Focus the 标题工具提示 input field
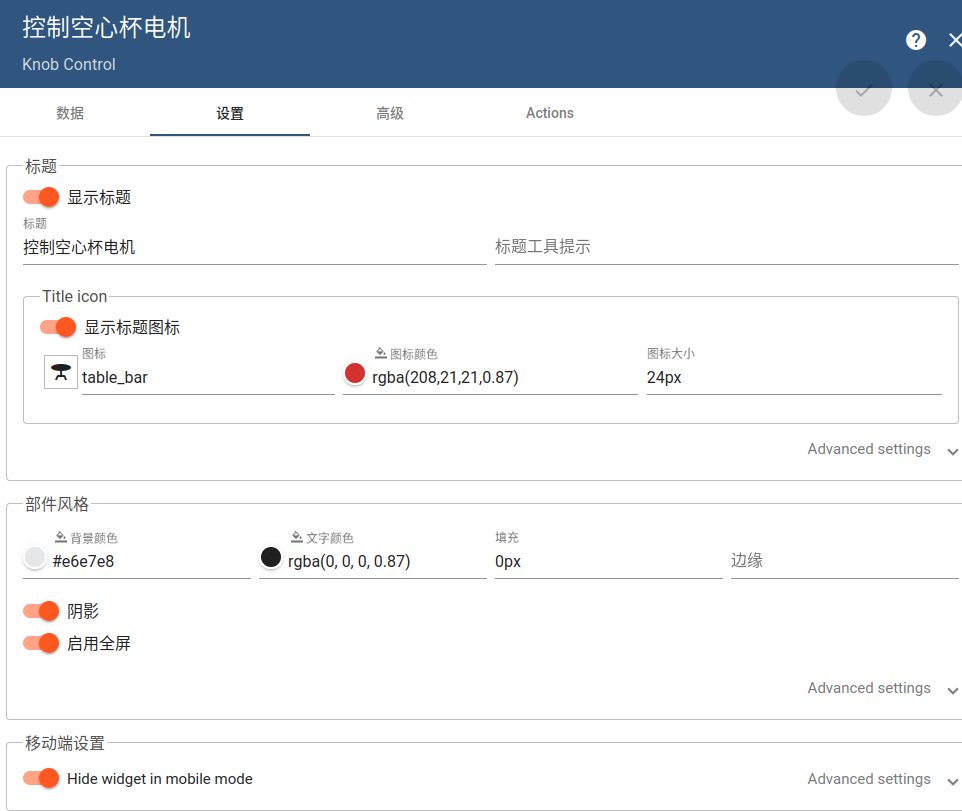Image resolution: width=962 pixels, height=811 pixels. coord(726,247)
